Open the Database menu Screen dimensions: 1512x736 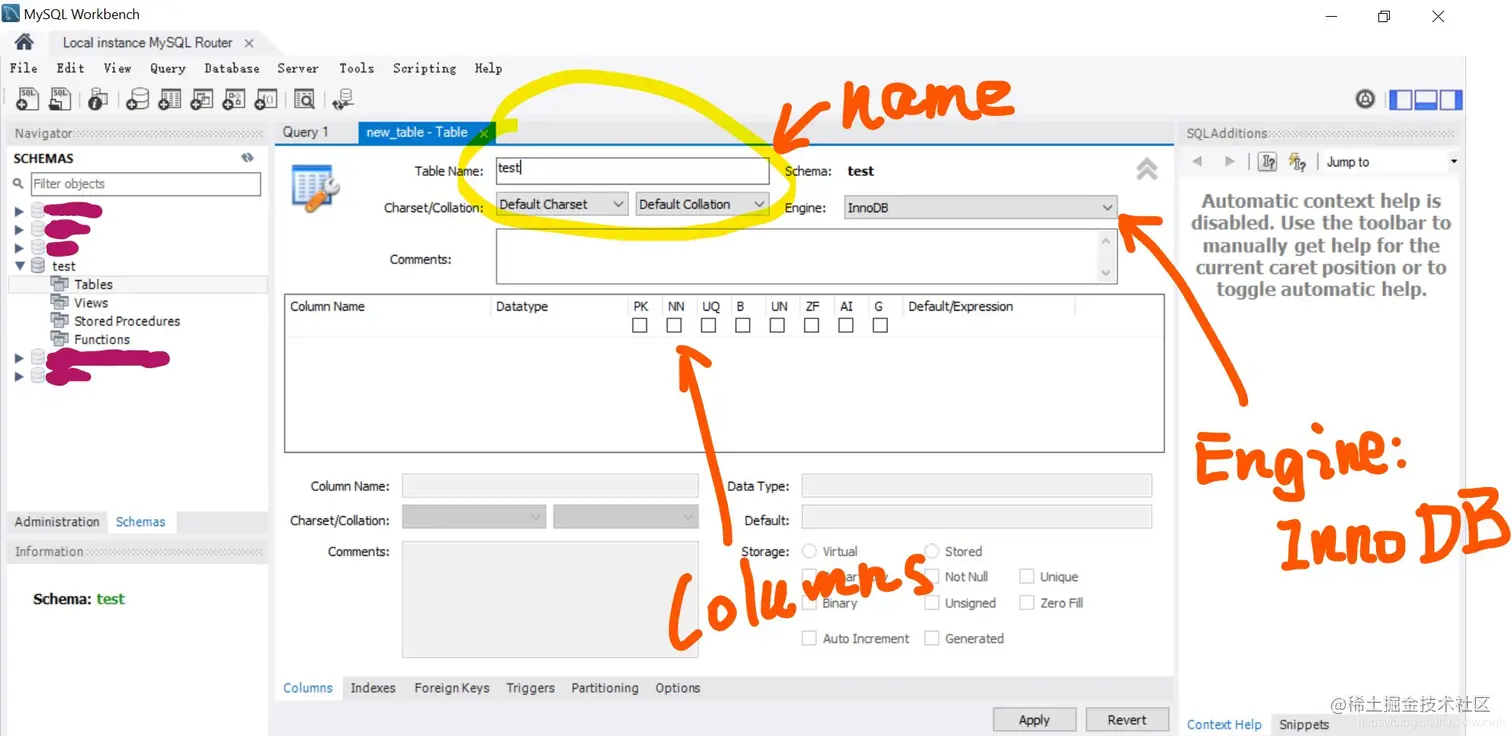point(232,68)
